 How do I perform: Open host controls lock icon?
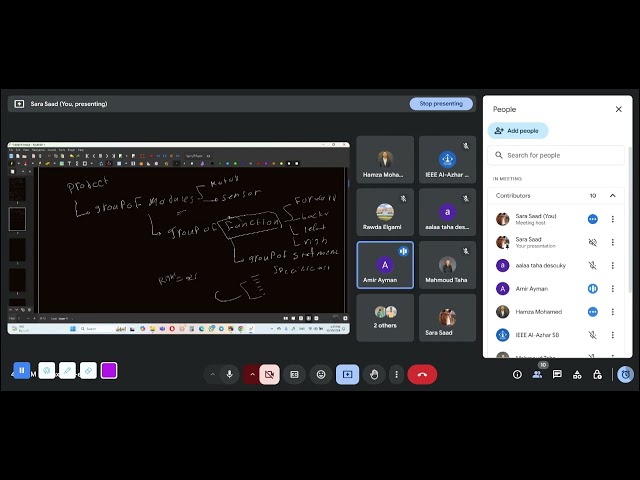tap(597, 374)
